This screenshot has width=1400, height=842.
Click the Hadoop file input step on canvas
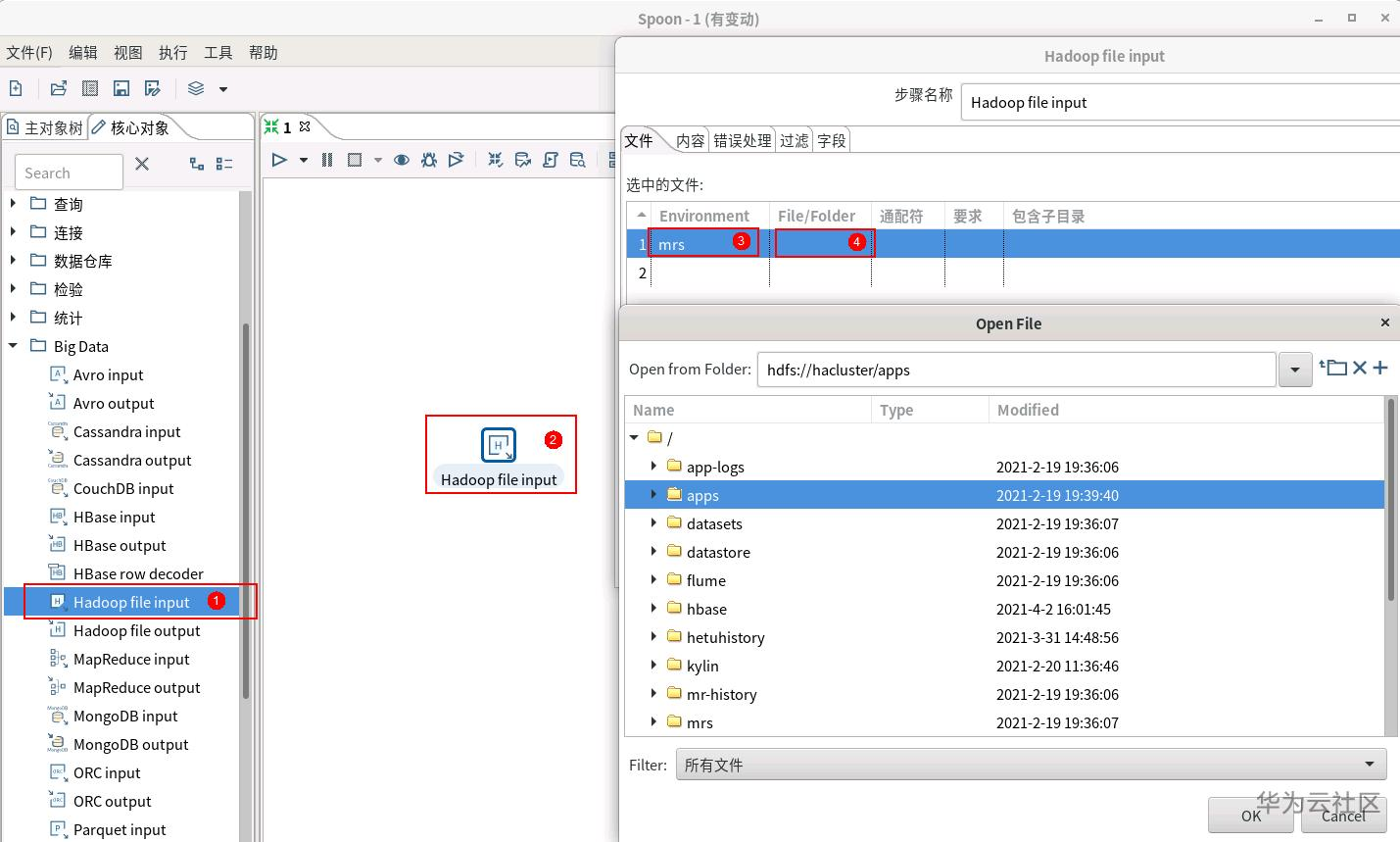(499, 445)
